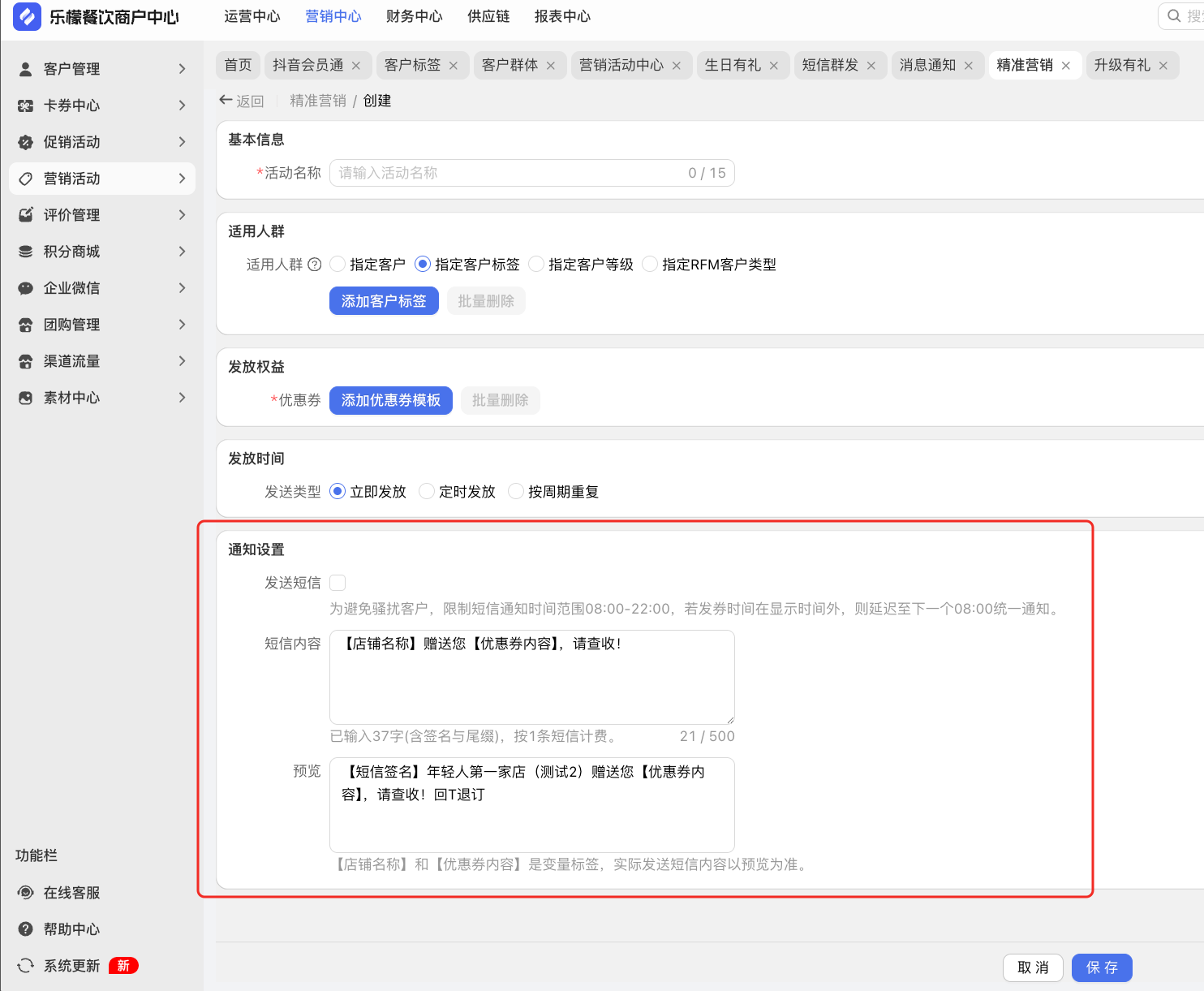
Task: Click the 团购管理 shop icon
Action: pyautogui.click(x=26, y=325)
